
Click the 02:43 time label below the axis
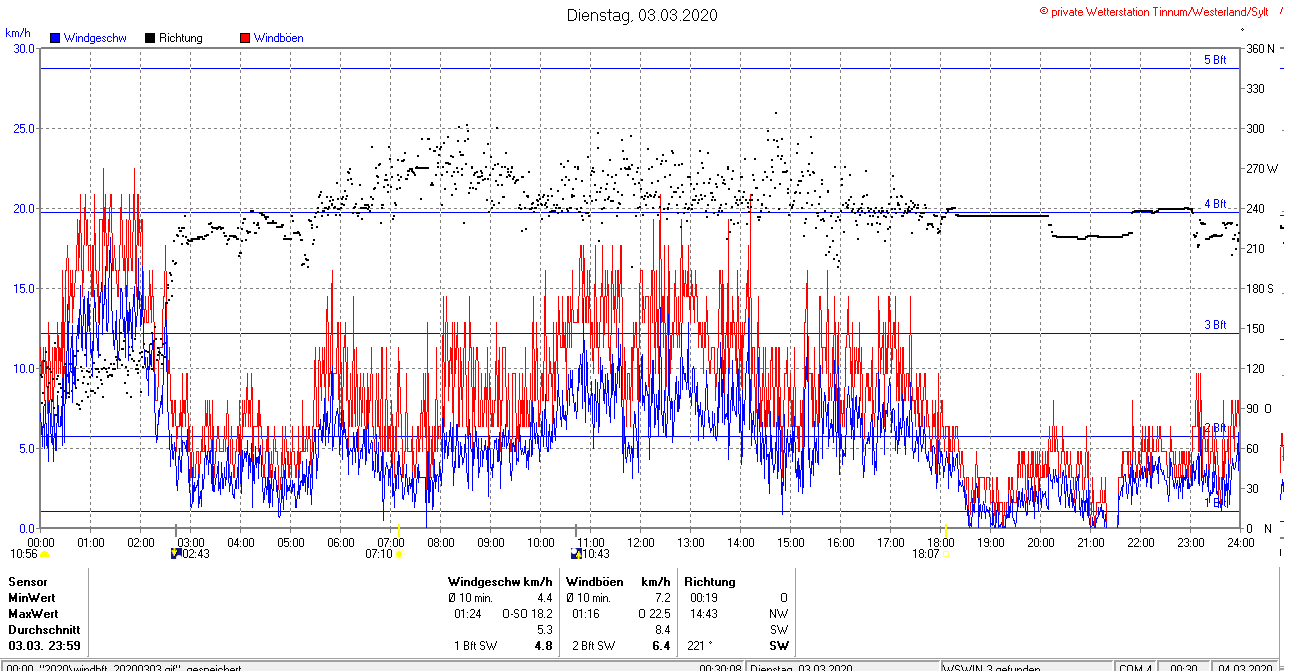tap(196, 553)
